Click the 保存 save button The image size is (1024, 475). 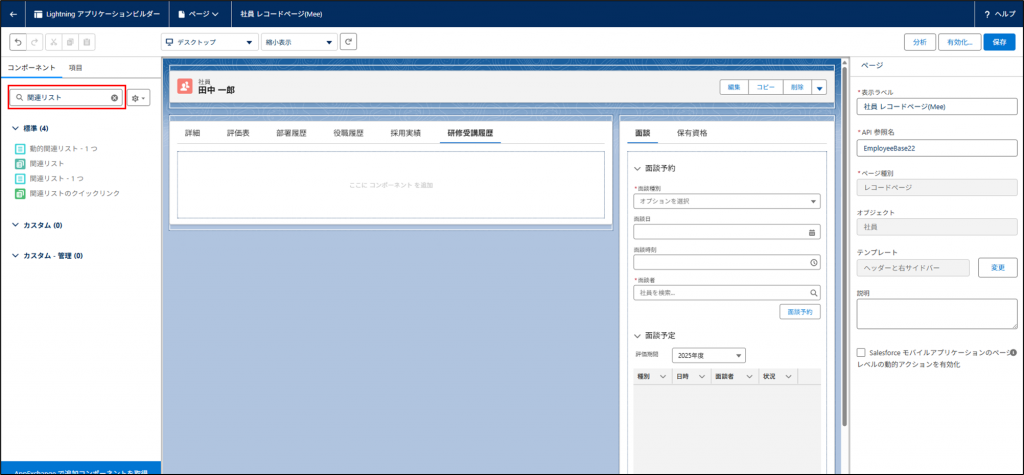click(999, 42)
